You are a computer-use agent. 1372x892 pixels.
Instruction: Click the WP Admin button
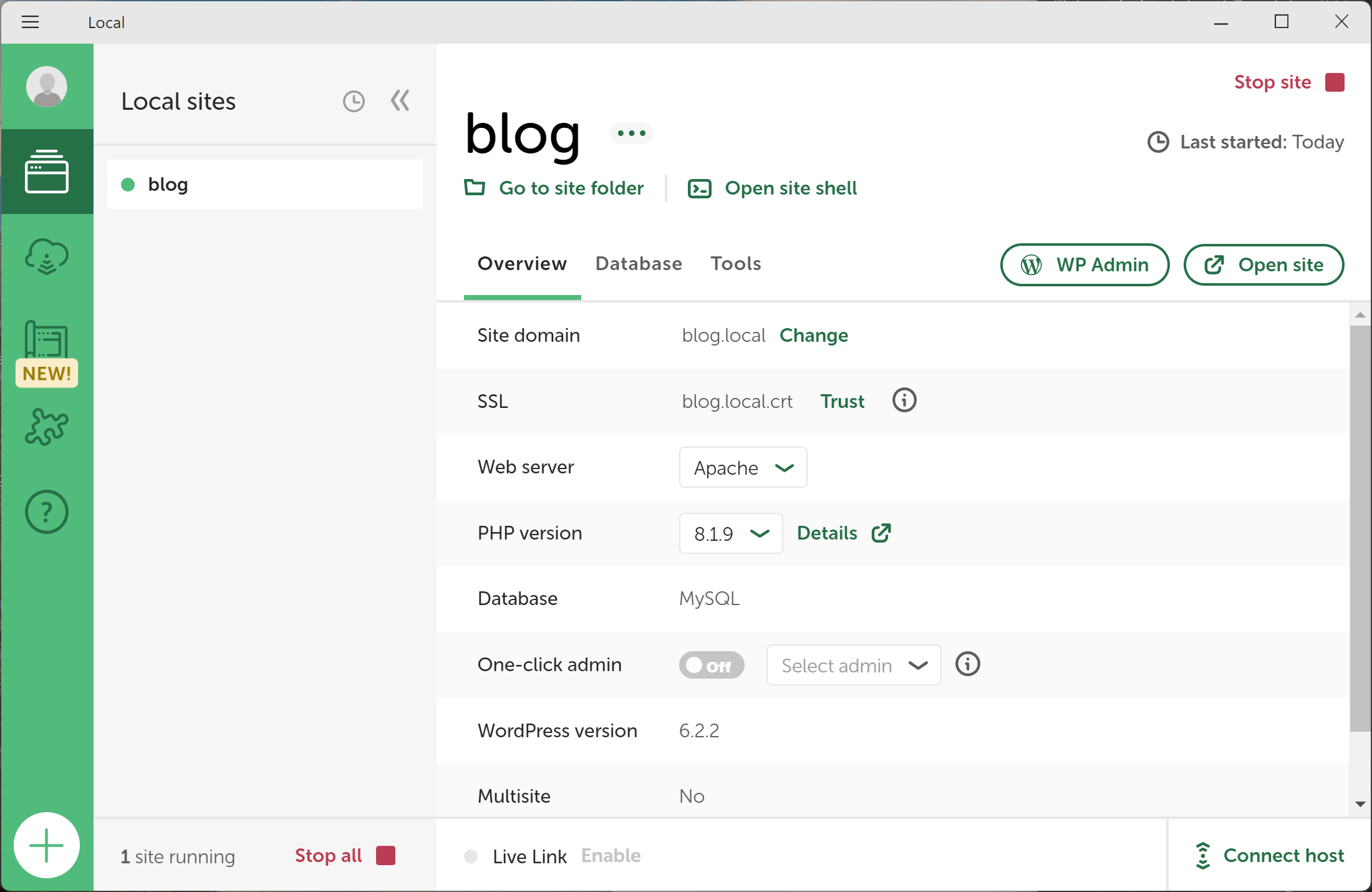pyautogui.click(x=1085, y=265)
